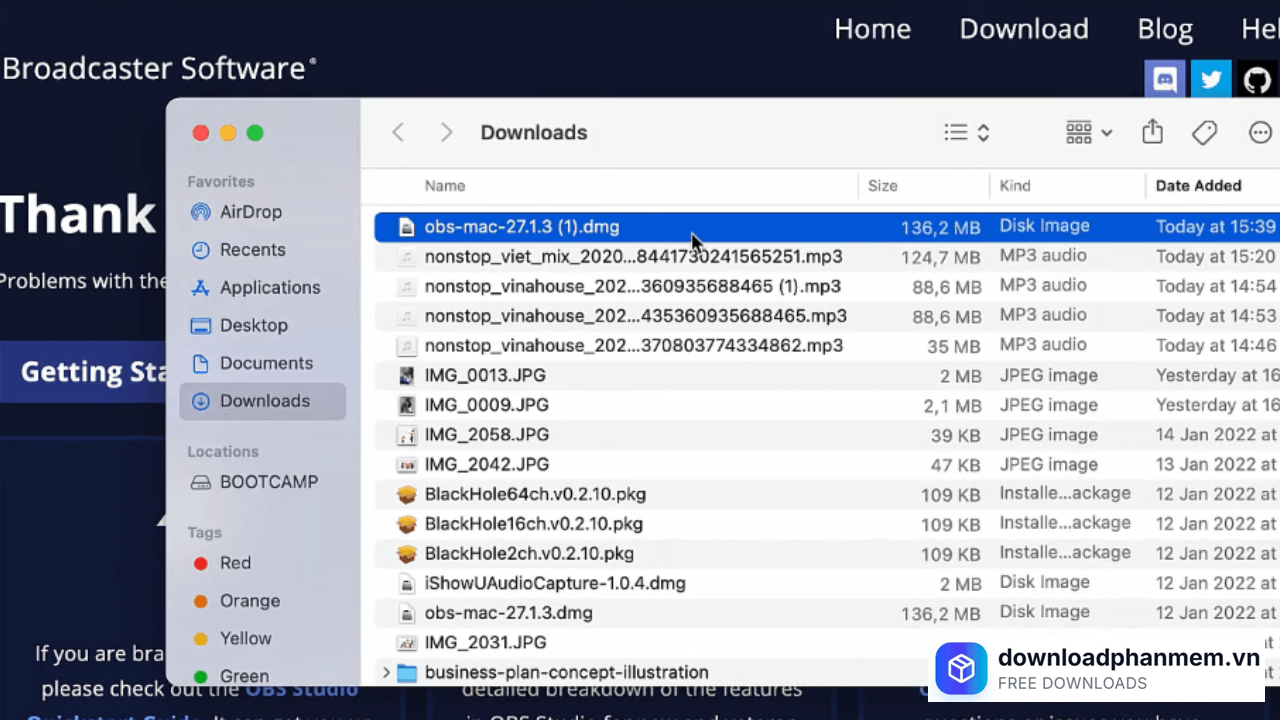
Task: Sort files by Name column
Action: pyautogui.click(x=444, y=186)
